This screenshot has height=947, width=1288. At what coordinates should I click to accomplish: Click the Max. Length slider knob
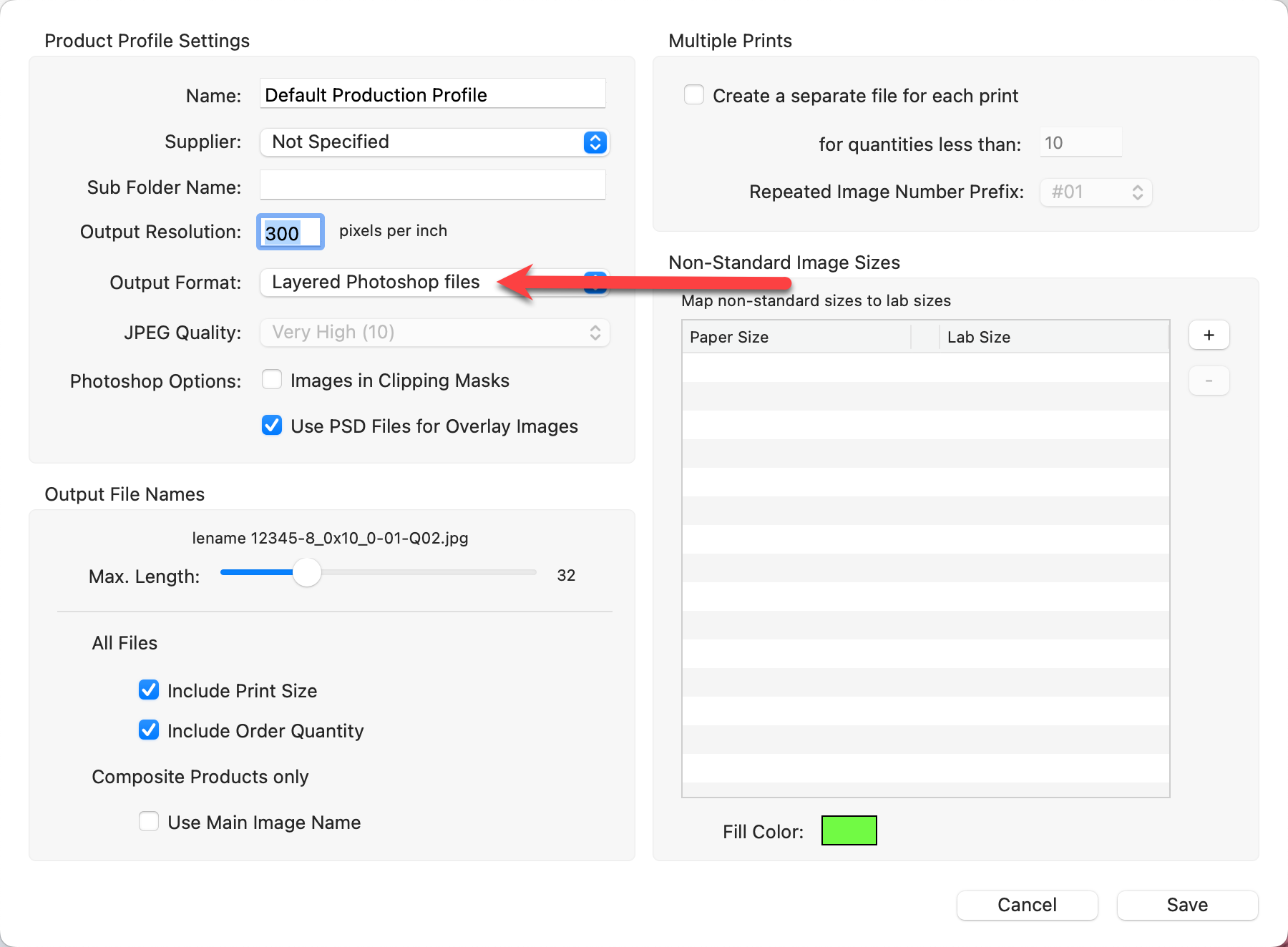307,573
